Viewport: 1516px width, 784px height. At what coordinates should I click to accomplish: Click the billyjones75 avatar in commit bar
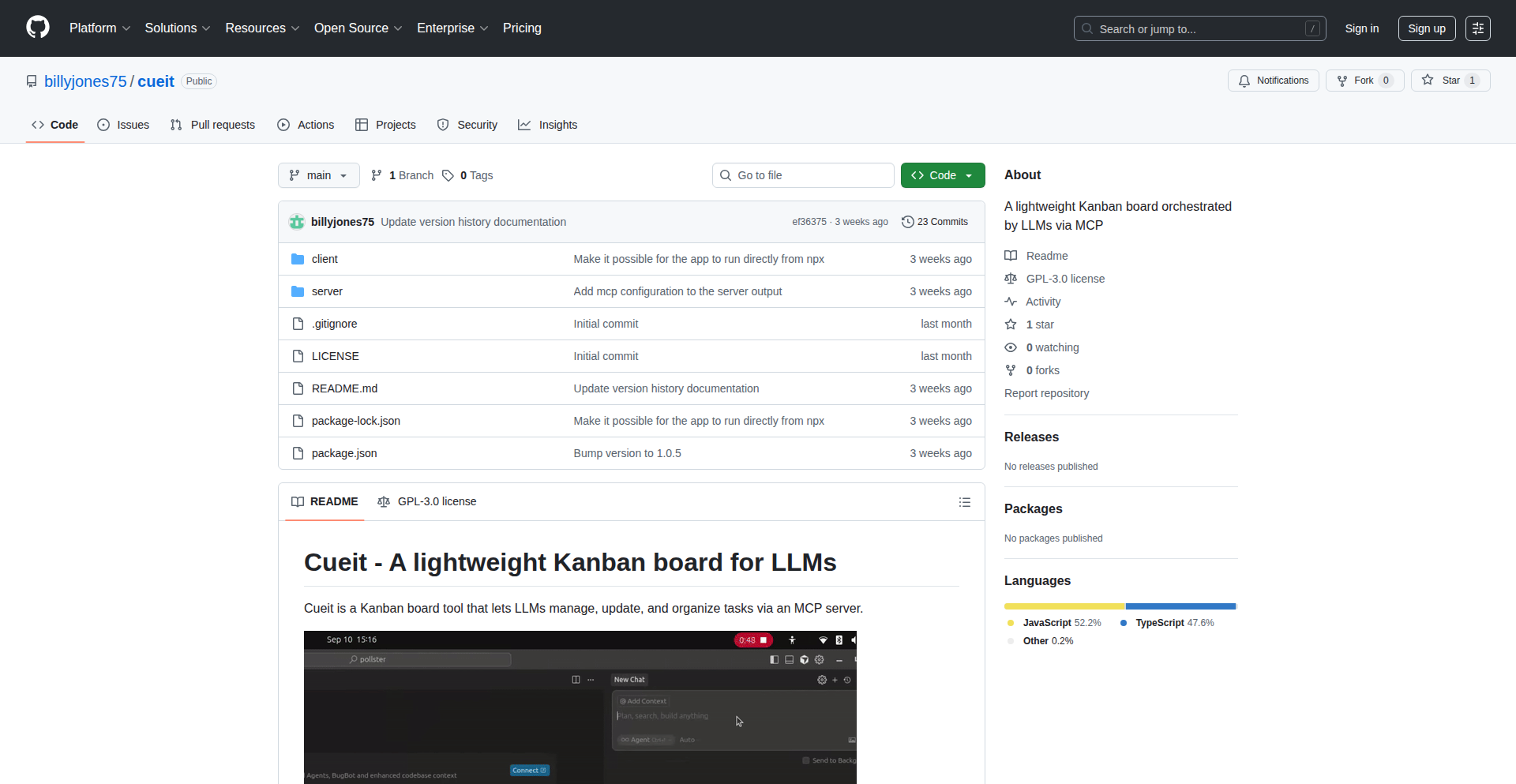(x=297, y=222)
